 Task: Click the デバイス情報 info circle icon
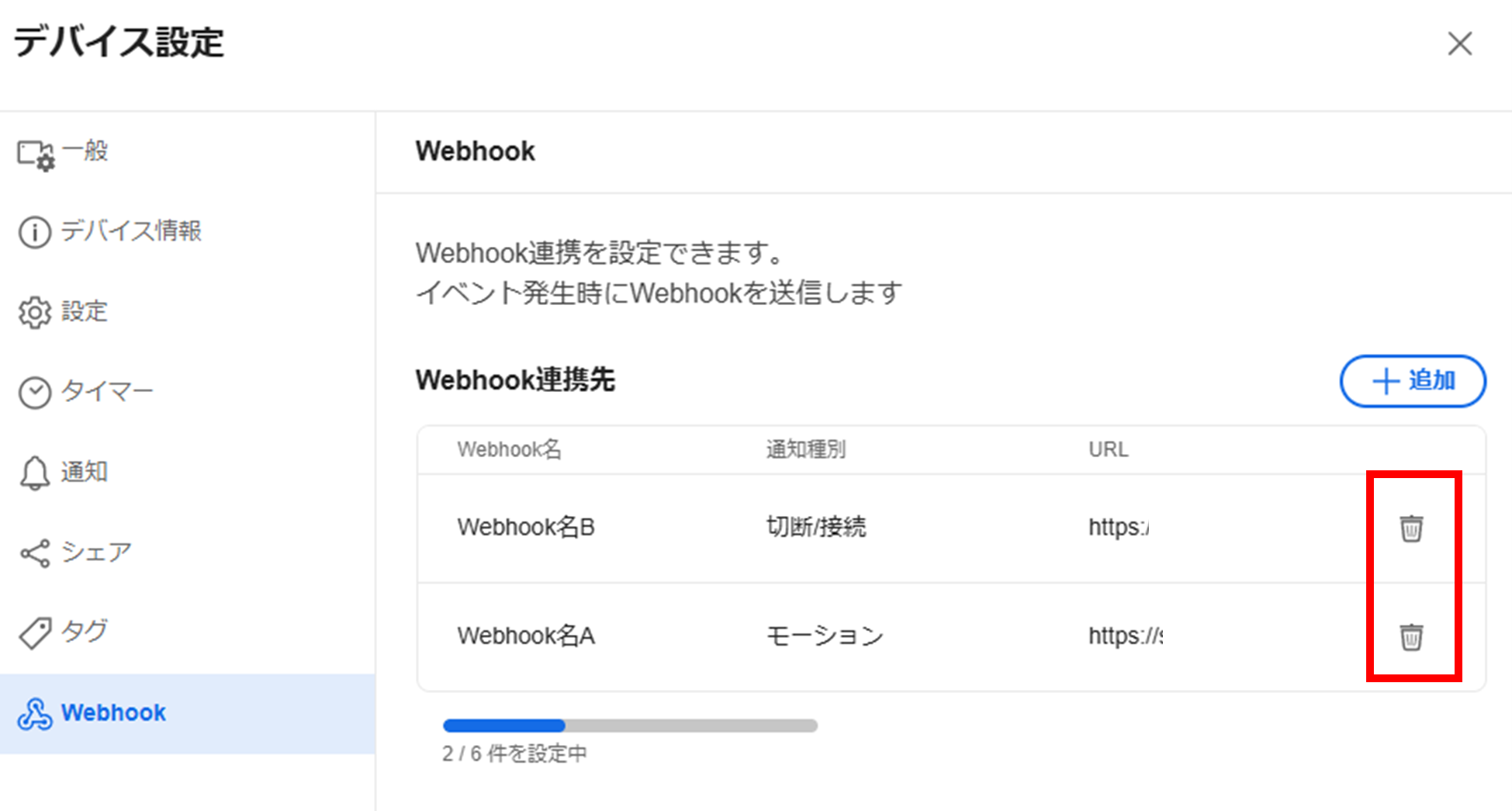[35, 232]
